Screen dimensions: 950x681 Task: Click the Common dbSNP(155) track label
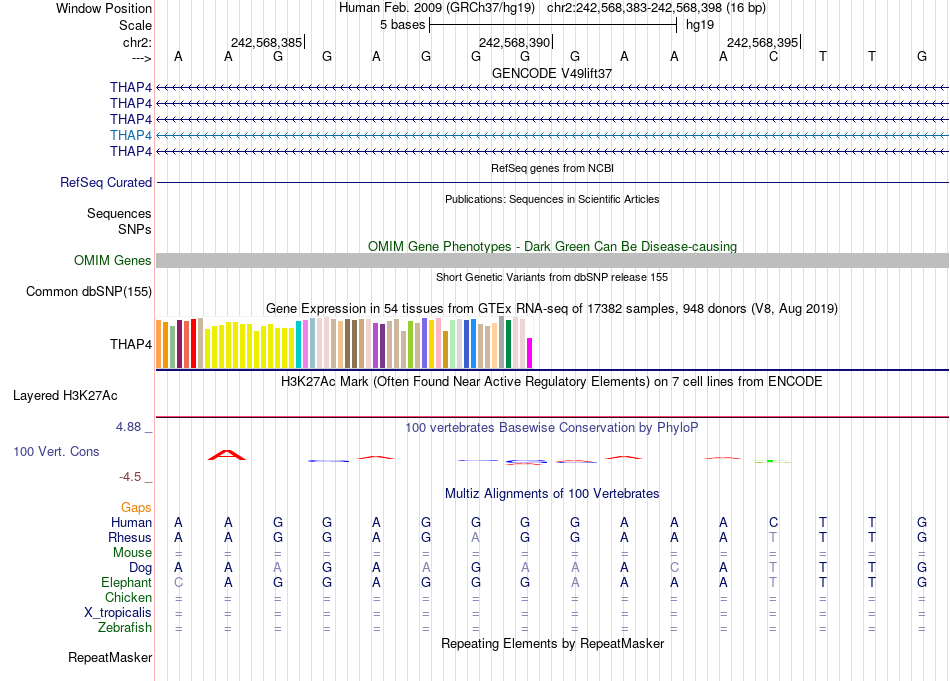(89, 291)
